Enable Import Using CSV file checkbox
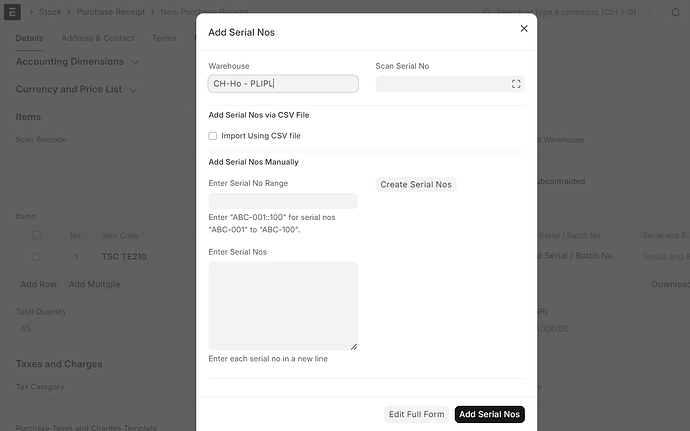This screenshot has width=690, height=431. [x=213, y=136]
